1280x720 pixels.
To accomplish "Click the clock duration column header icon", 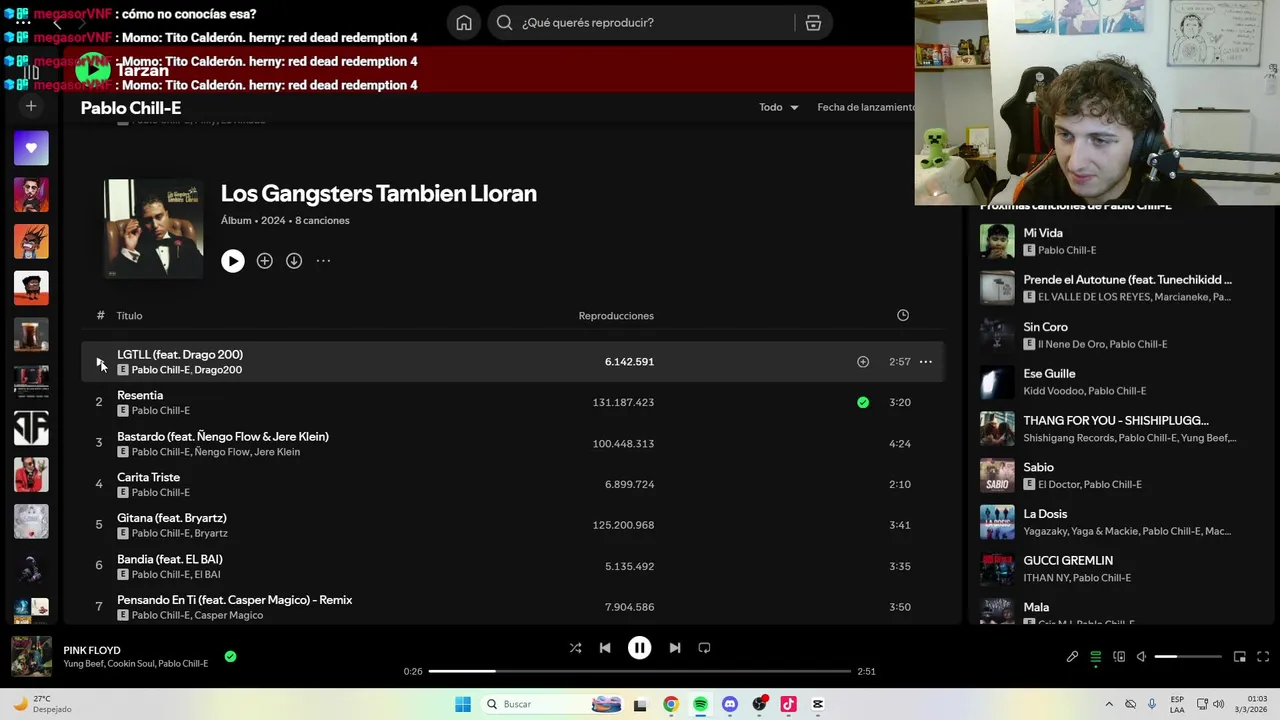I will pos(903,315).
